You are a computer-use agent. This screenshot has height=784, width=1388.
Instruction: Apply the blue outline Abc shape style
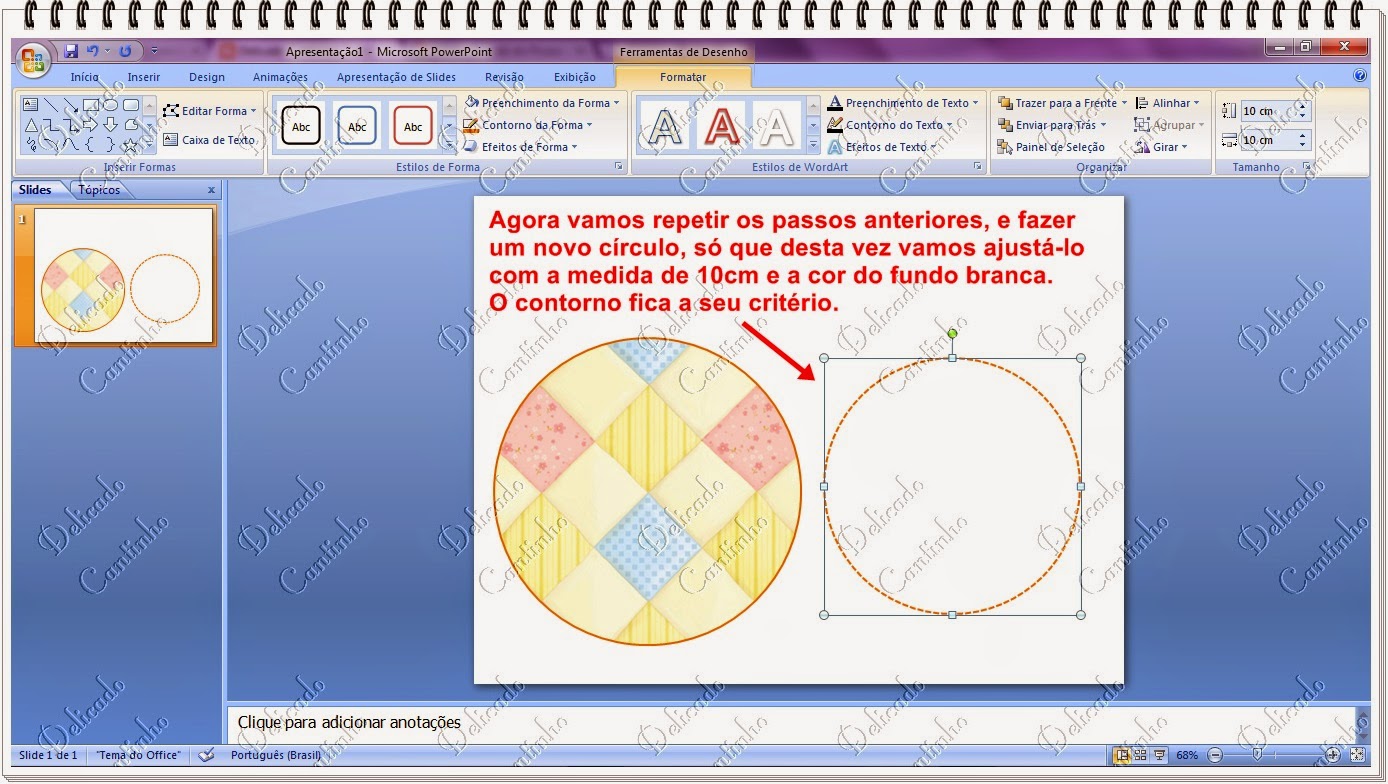tap(357, 126)
